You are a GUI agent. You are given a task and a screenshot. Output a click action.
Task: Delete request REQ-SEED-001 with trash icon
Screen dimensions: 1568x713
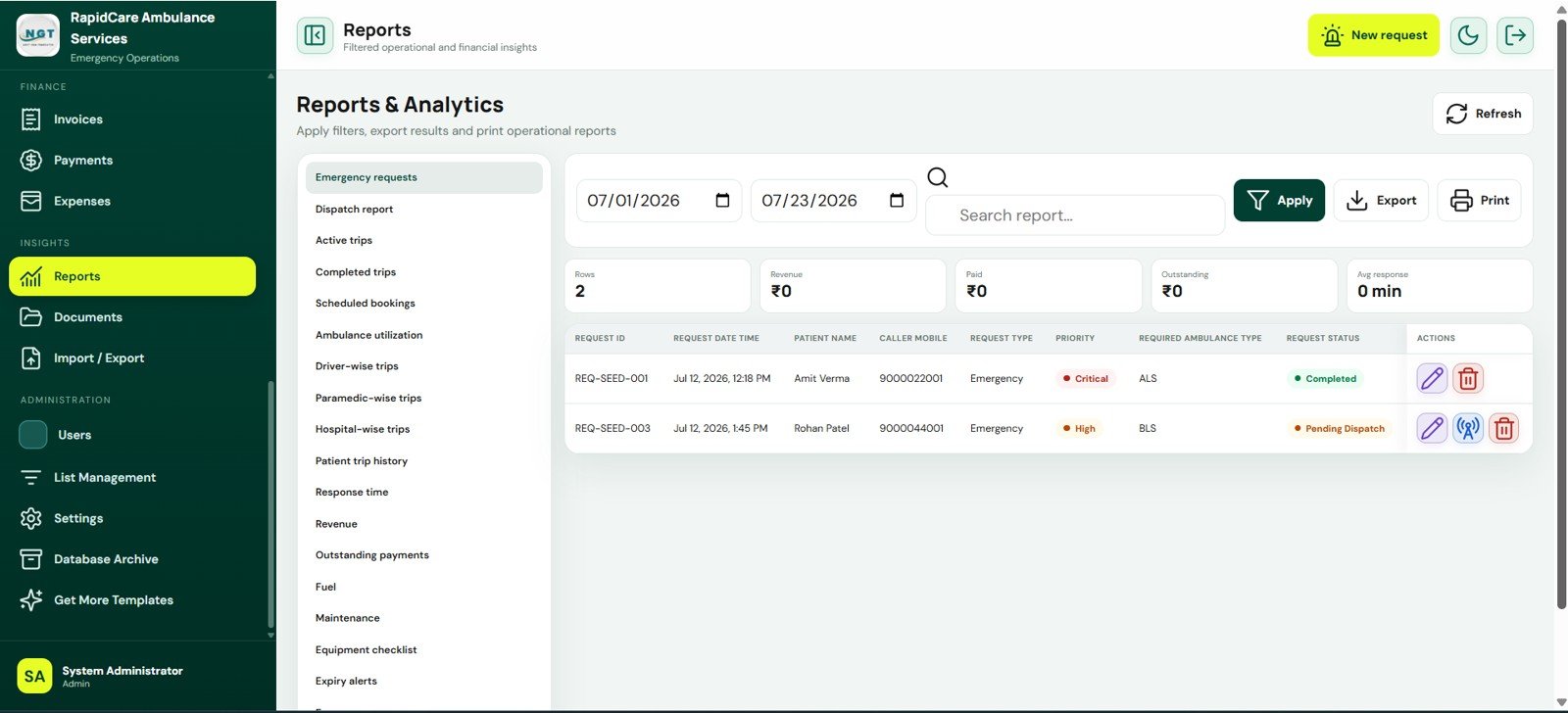tap(1468, 378)
